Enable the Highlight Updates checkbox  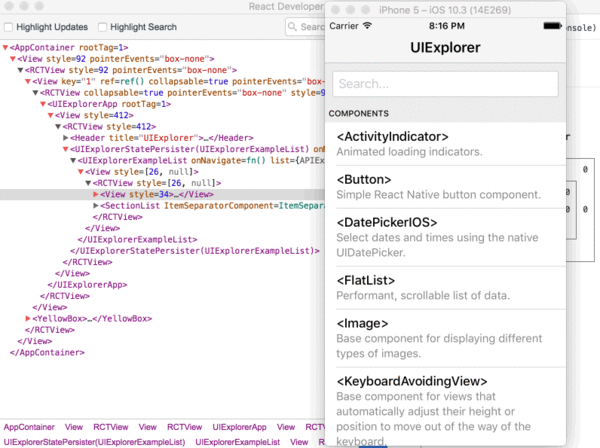point(10,27)
